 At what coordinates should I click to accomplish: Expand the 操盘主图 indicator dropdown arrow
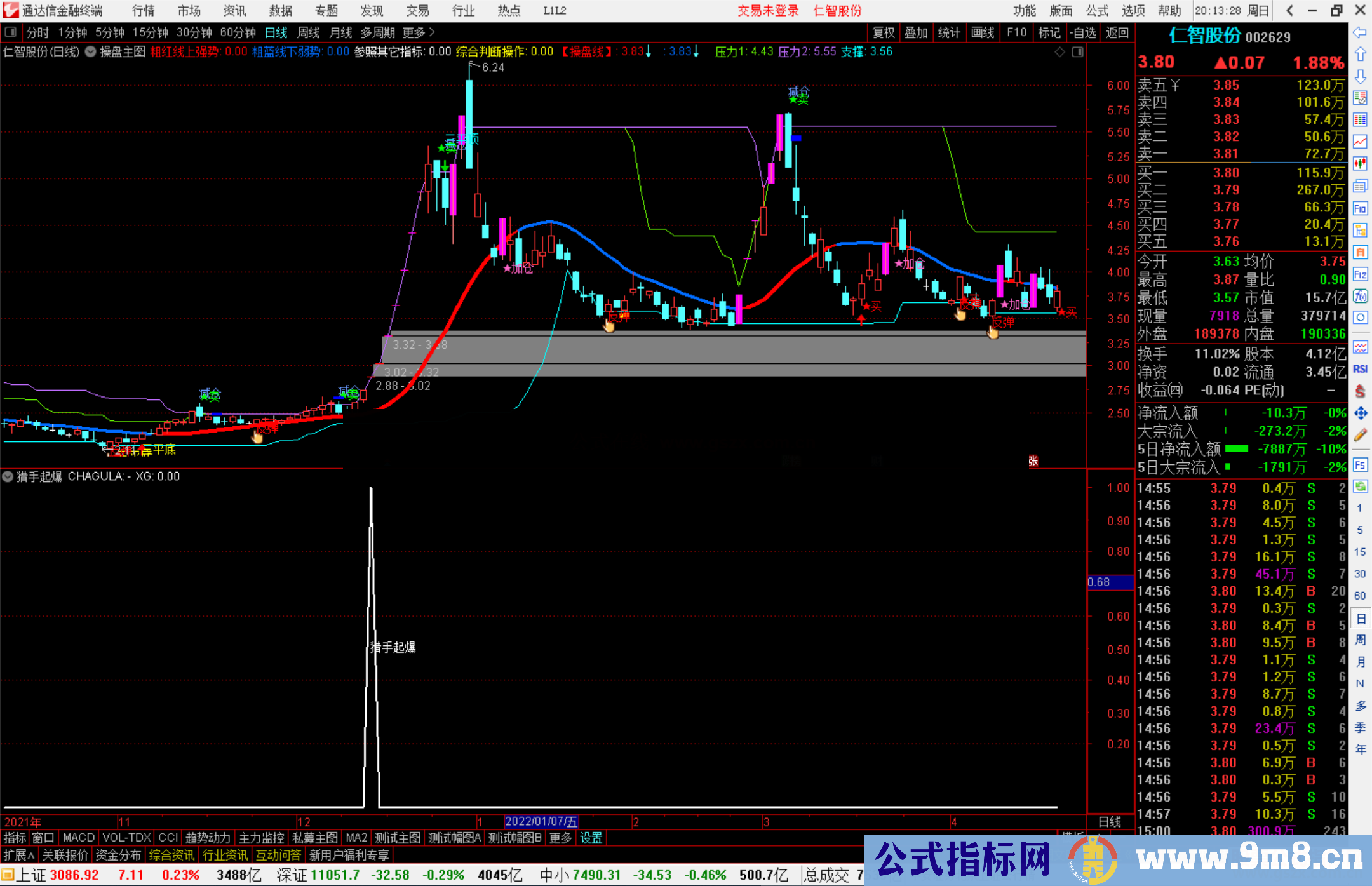coord(91,51)
